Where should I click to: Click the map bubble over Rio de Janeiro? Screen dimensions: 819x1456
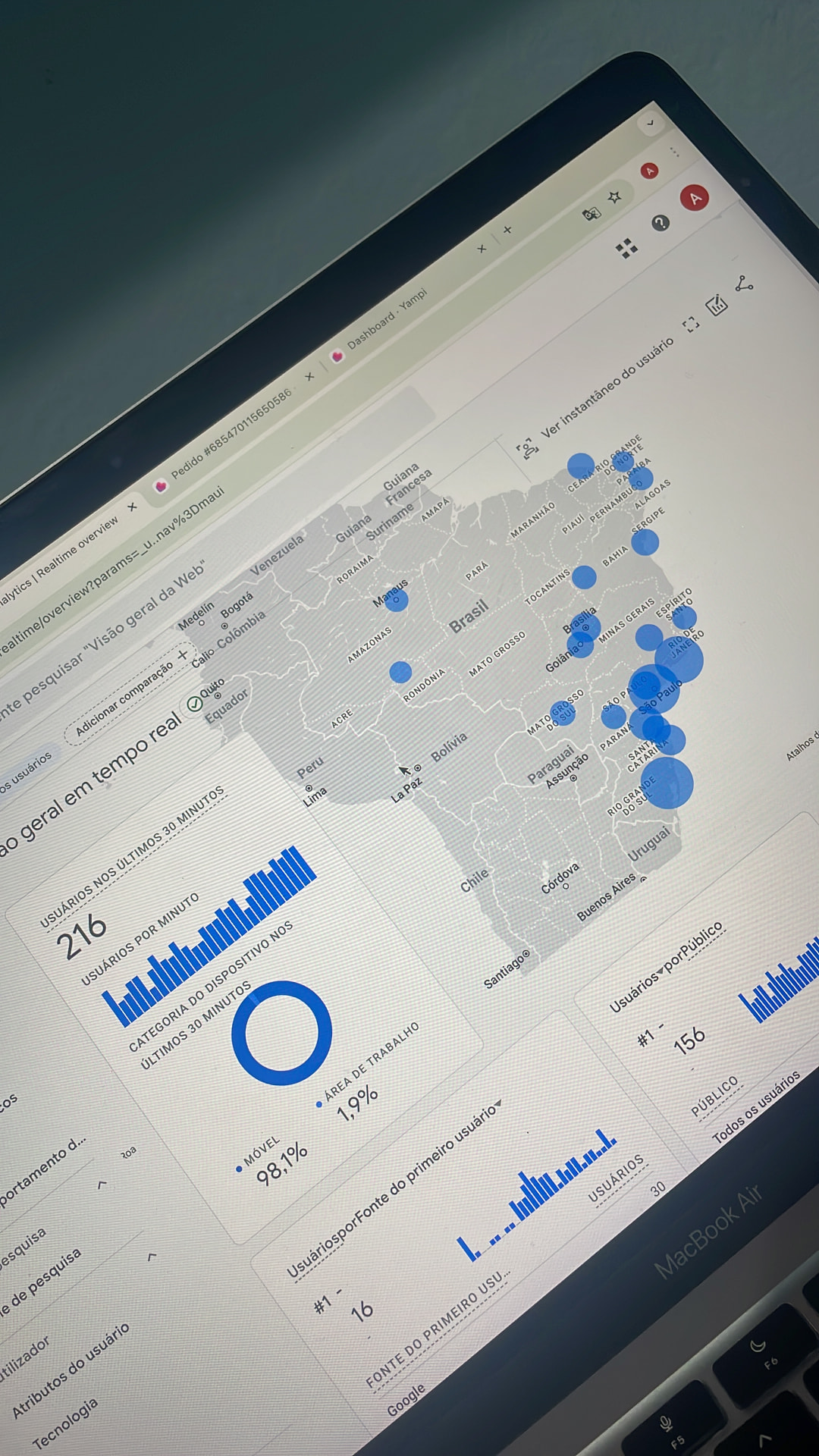(679, 659)
